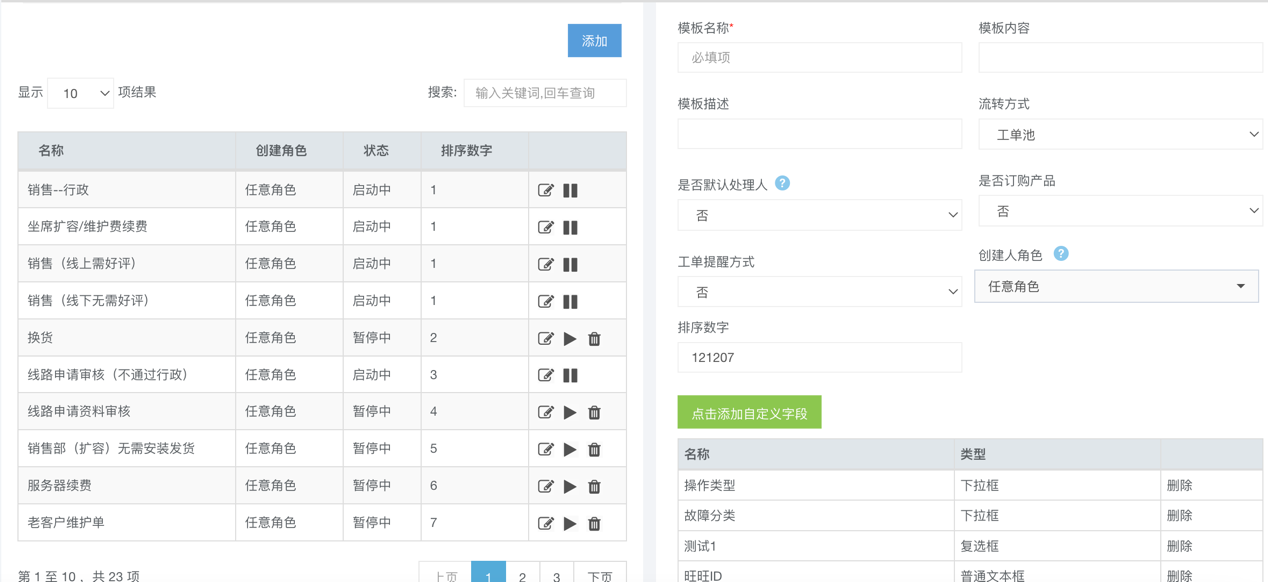Click help icon next to 创建人角色
1268x582 pixels.
pos(1061,254)
